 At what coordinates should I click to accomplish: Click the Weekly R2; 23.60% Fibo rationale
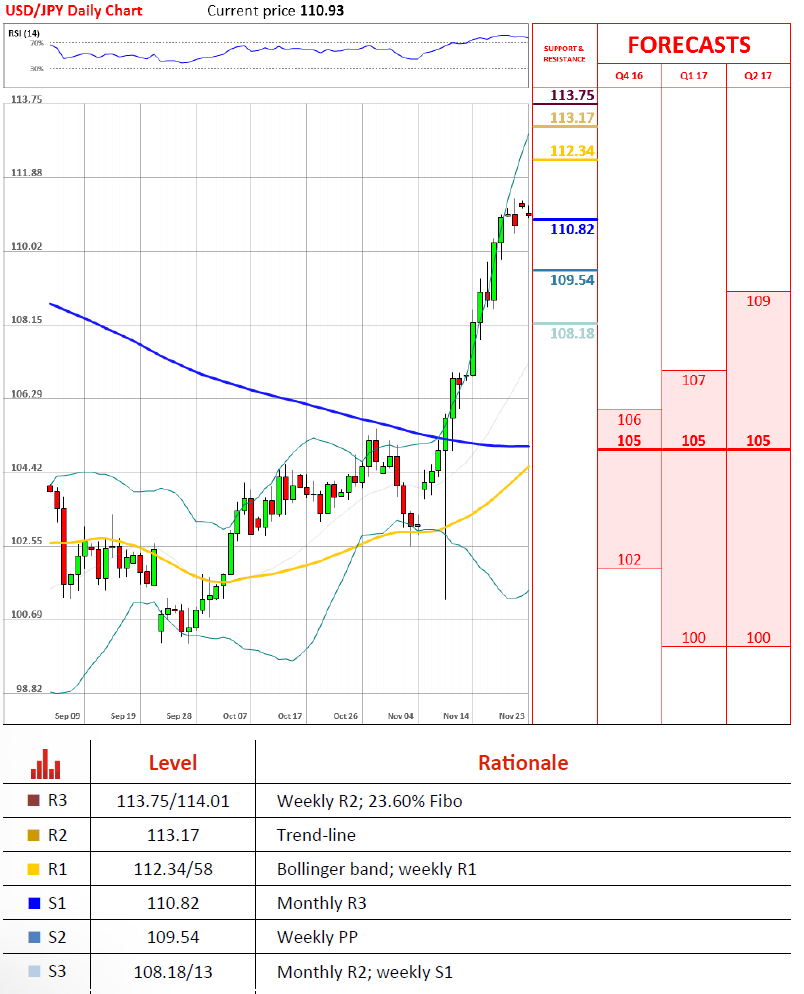(370, 801)
